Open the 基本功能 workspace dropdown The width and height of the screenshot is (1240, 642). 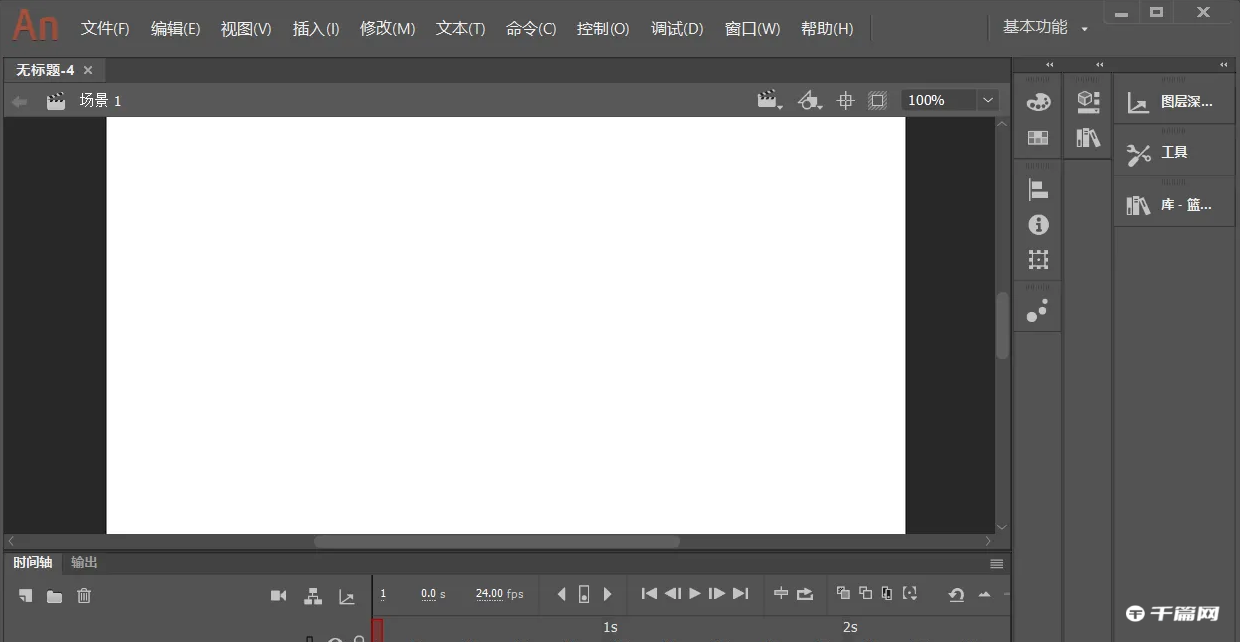coord(1043,27)
